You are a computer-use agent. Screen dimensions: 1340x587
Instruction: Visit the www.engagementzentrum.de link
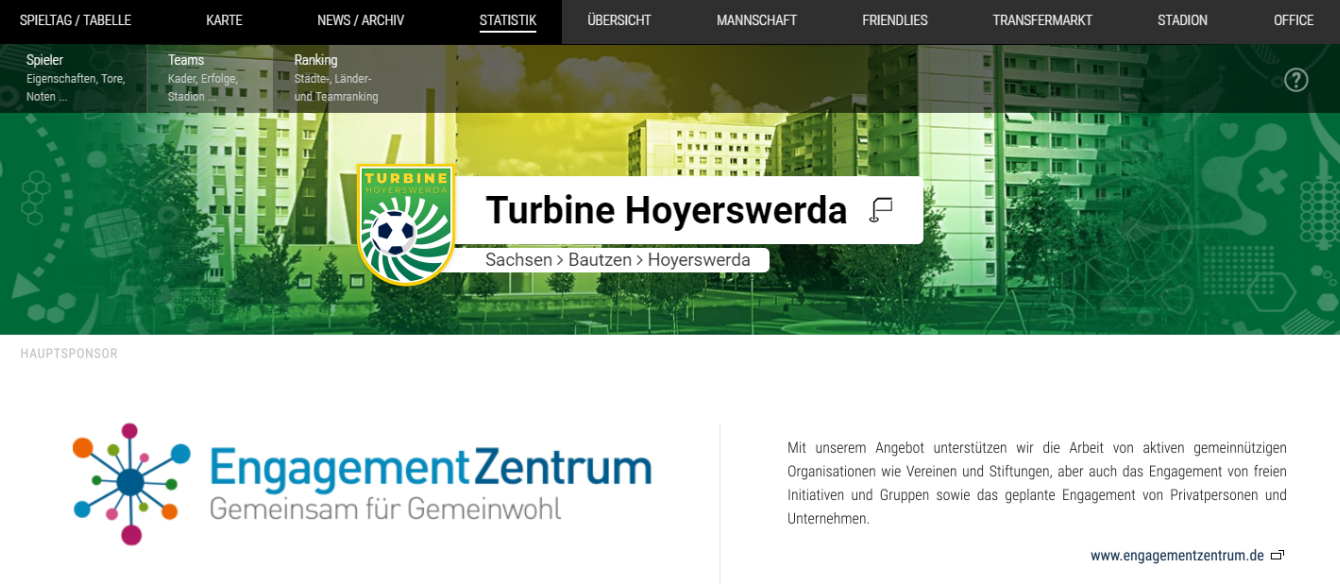click(1176, 556)
